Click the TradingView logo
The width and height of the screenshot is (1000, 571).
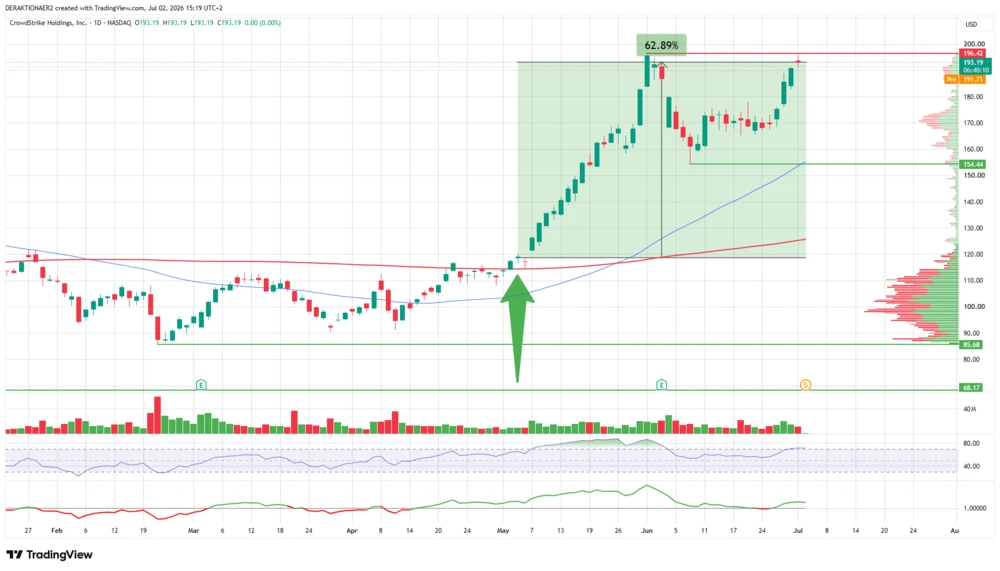click(50, 554)
